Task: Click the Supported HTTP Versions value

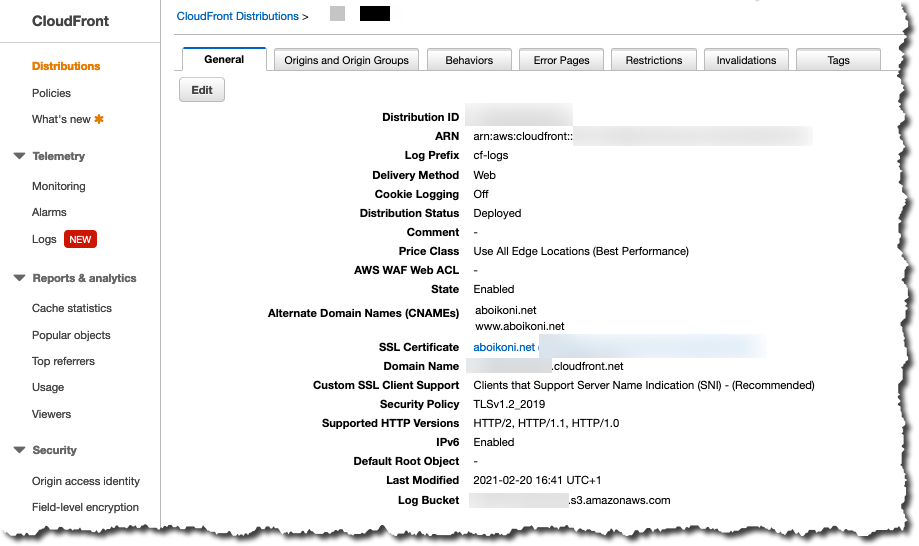Action: pyautogui.click(x=546, y=423)
